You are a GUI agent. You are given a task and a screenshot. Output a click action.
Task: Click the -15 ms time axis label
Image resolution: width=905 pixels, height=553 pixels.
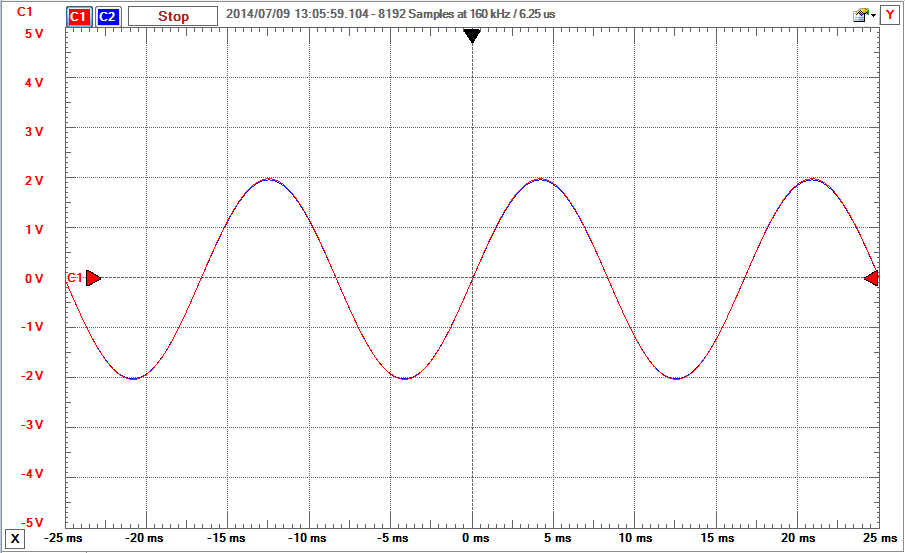point(226,538)
